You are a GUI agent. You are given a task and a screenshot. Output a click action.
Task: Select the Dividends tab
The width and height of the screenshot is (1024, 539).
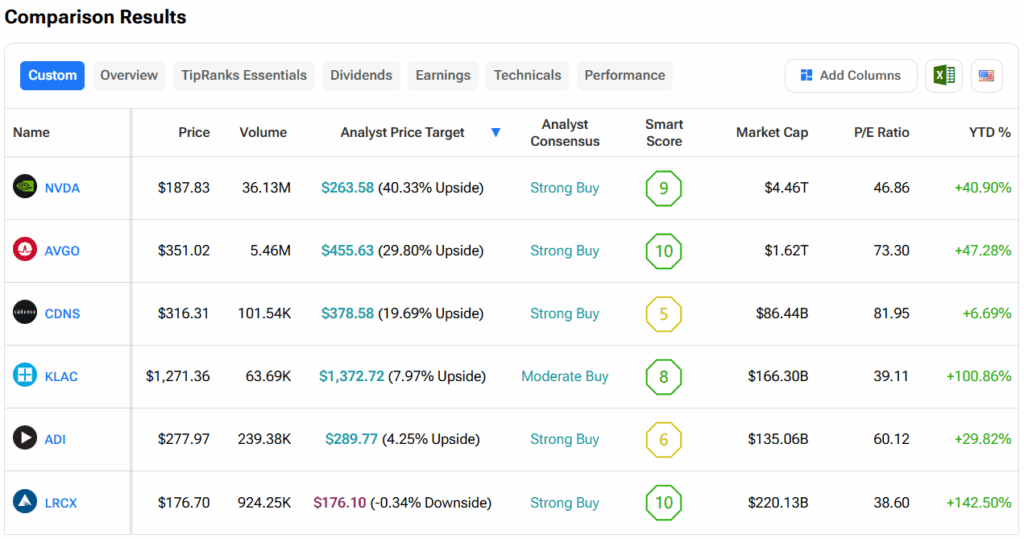(x=361, y=76)
